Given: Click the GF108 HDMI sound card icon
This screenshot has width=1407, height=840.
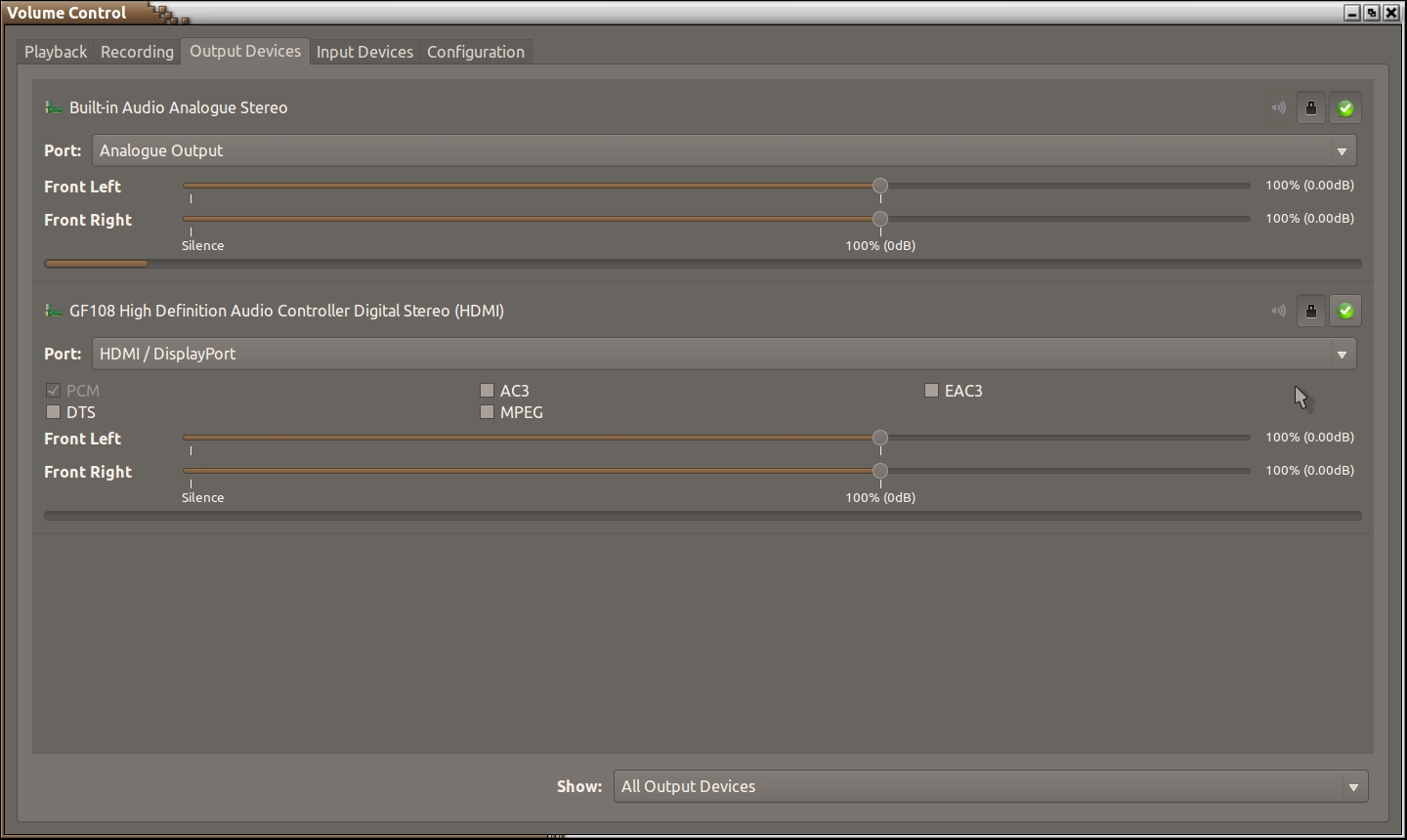Looking at the screenshot, I should [54, 311].
